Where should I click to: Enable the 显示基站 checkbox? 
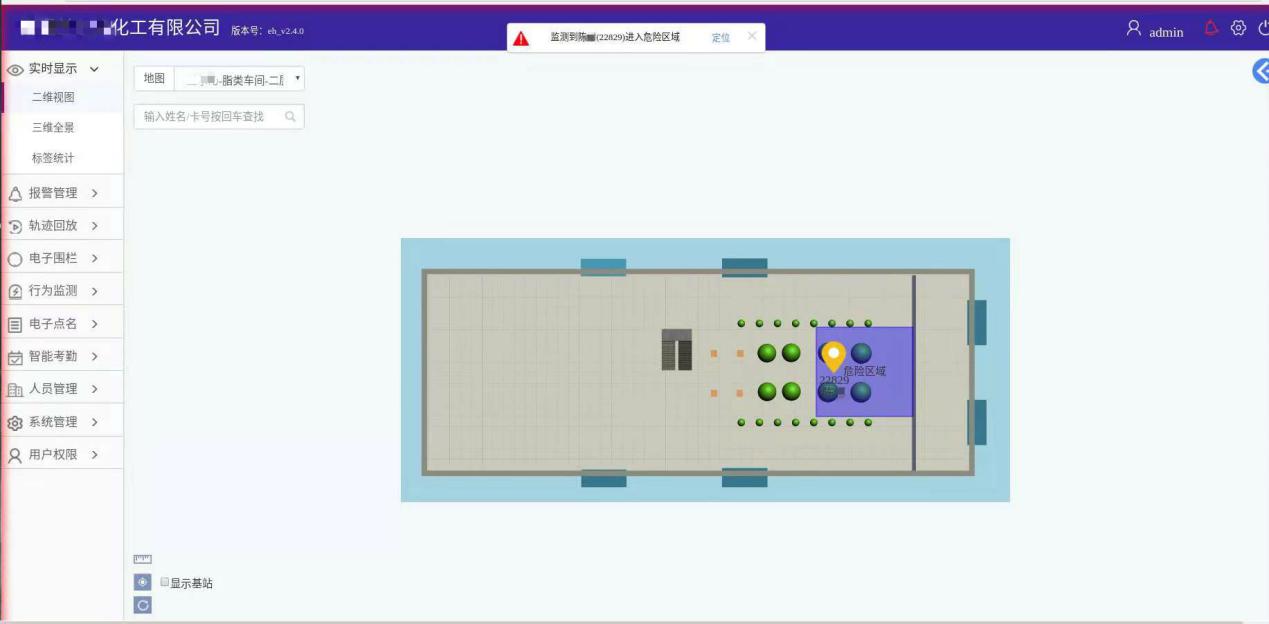coord(165,582)
